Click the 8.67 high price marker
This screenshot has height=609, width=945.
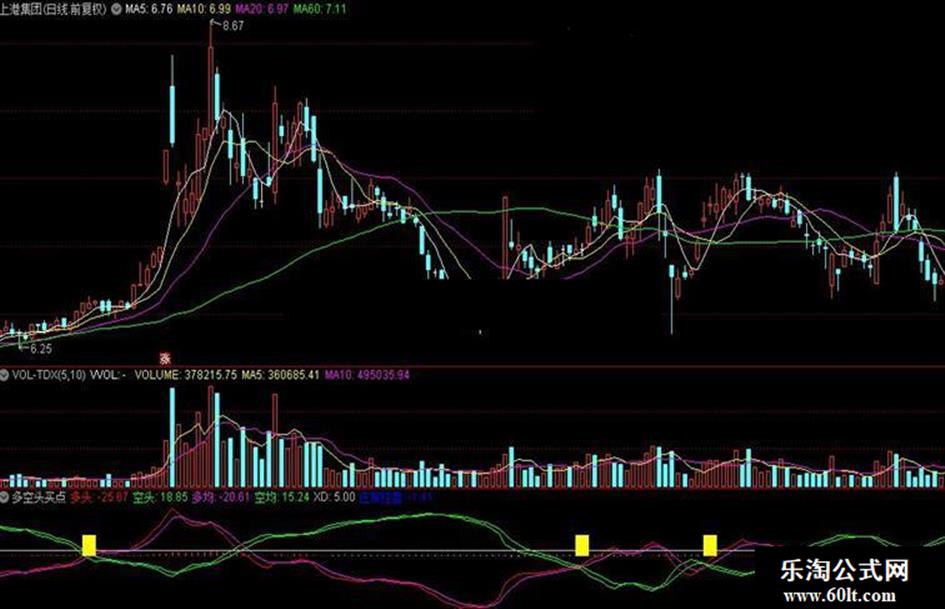[233, 26]
